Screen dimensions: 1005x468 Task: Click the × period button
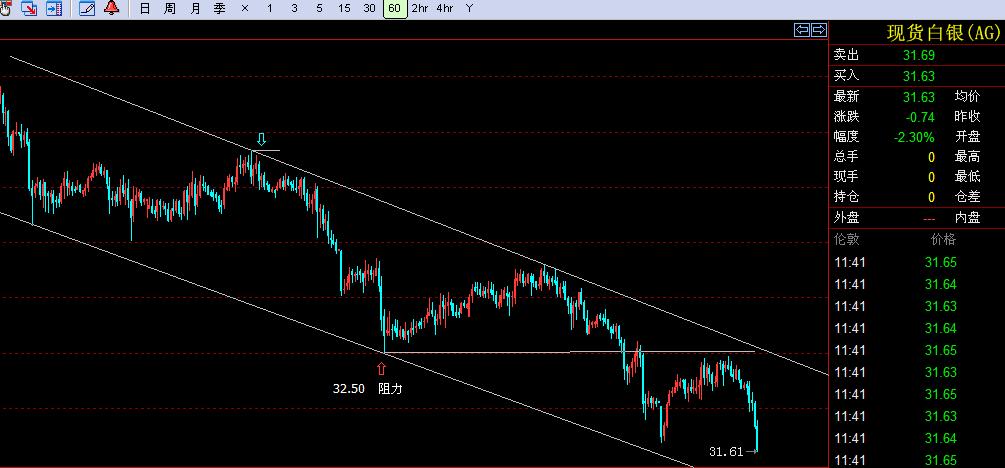point(245,8)
